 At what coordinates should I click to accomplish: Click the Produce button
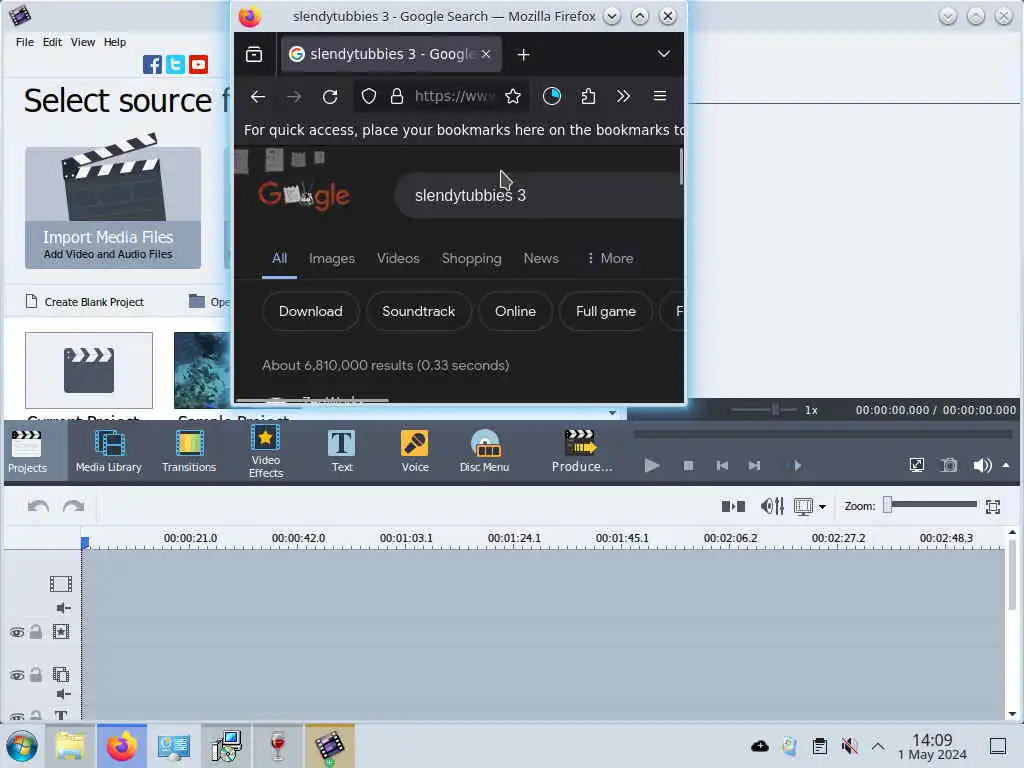[x=581, y=452]
